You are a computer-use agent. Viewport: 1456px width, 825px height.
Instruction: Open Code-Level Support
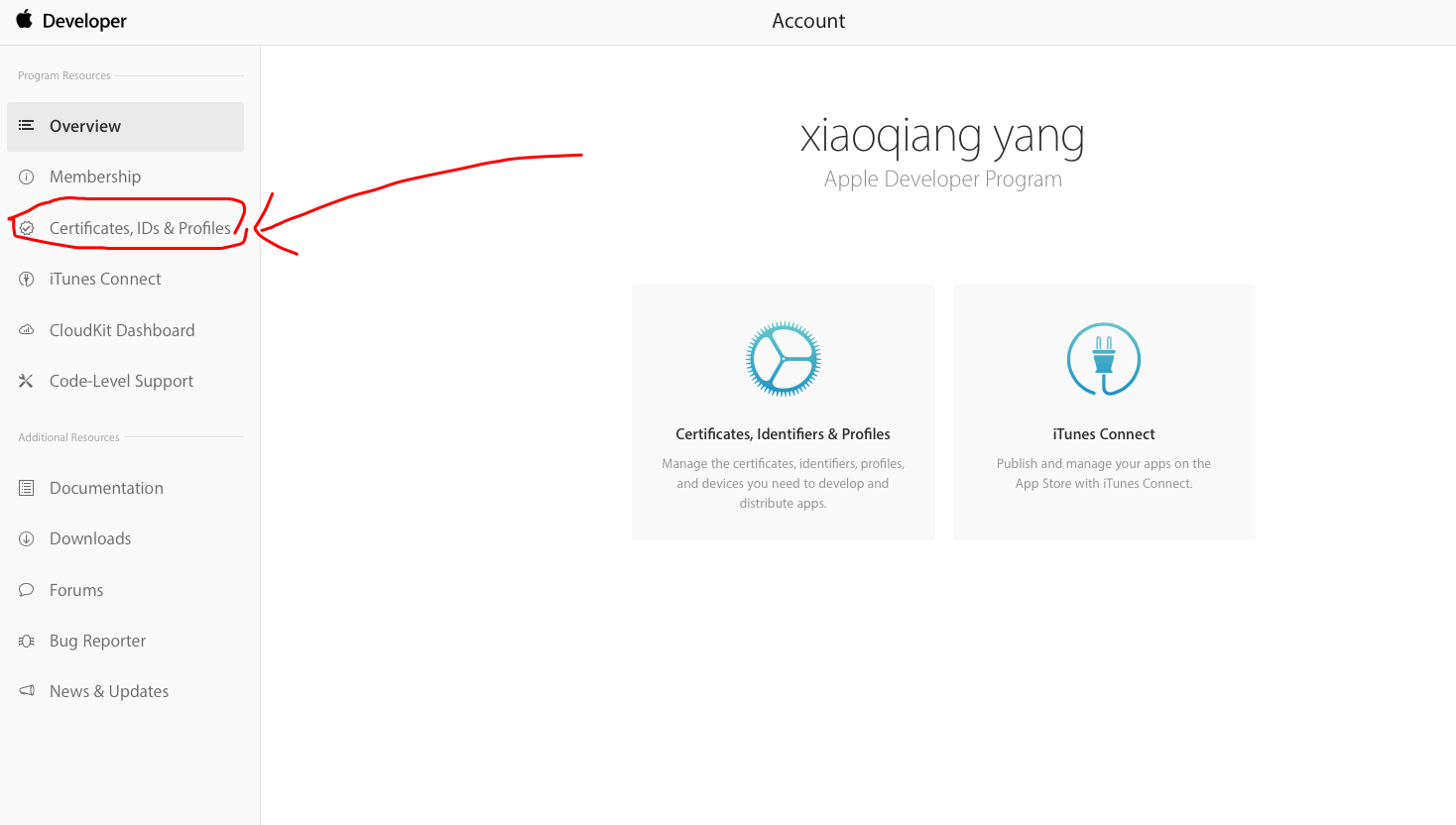(x=121, y=381)
